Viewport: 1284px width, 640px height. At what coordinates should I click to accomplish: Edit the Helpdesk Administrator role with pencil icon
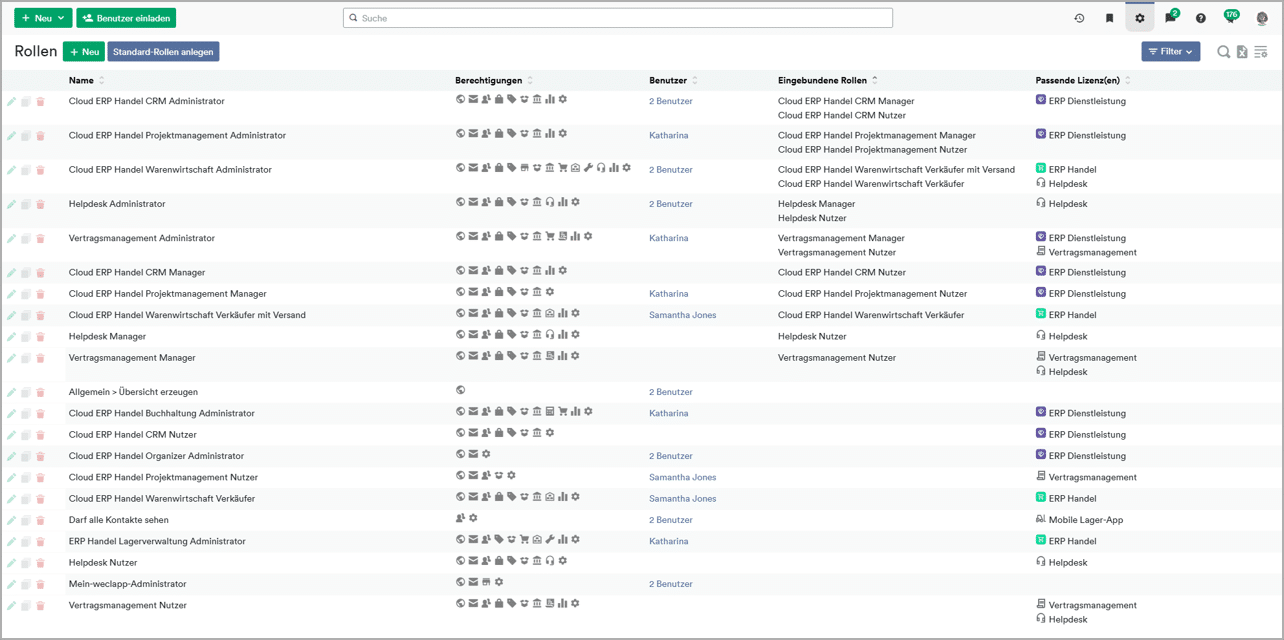(x=12, y=204)
